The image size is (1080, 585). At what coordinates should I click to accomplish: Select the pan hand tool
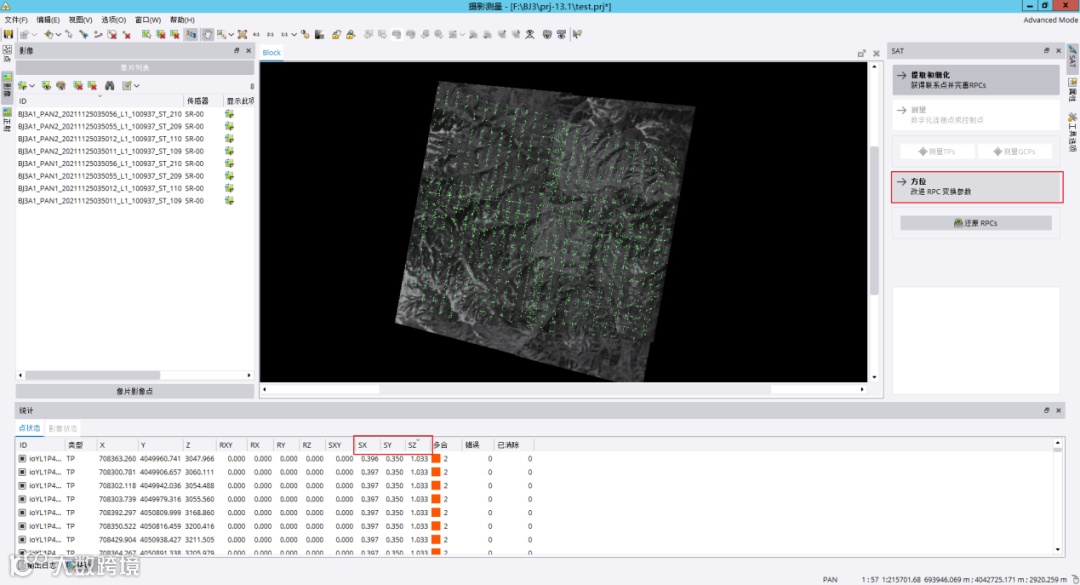click(208, 34)
